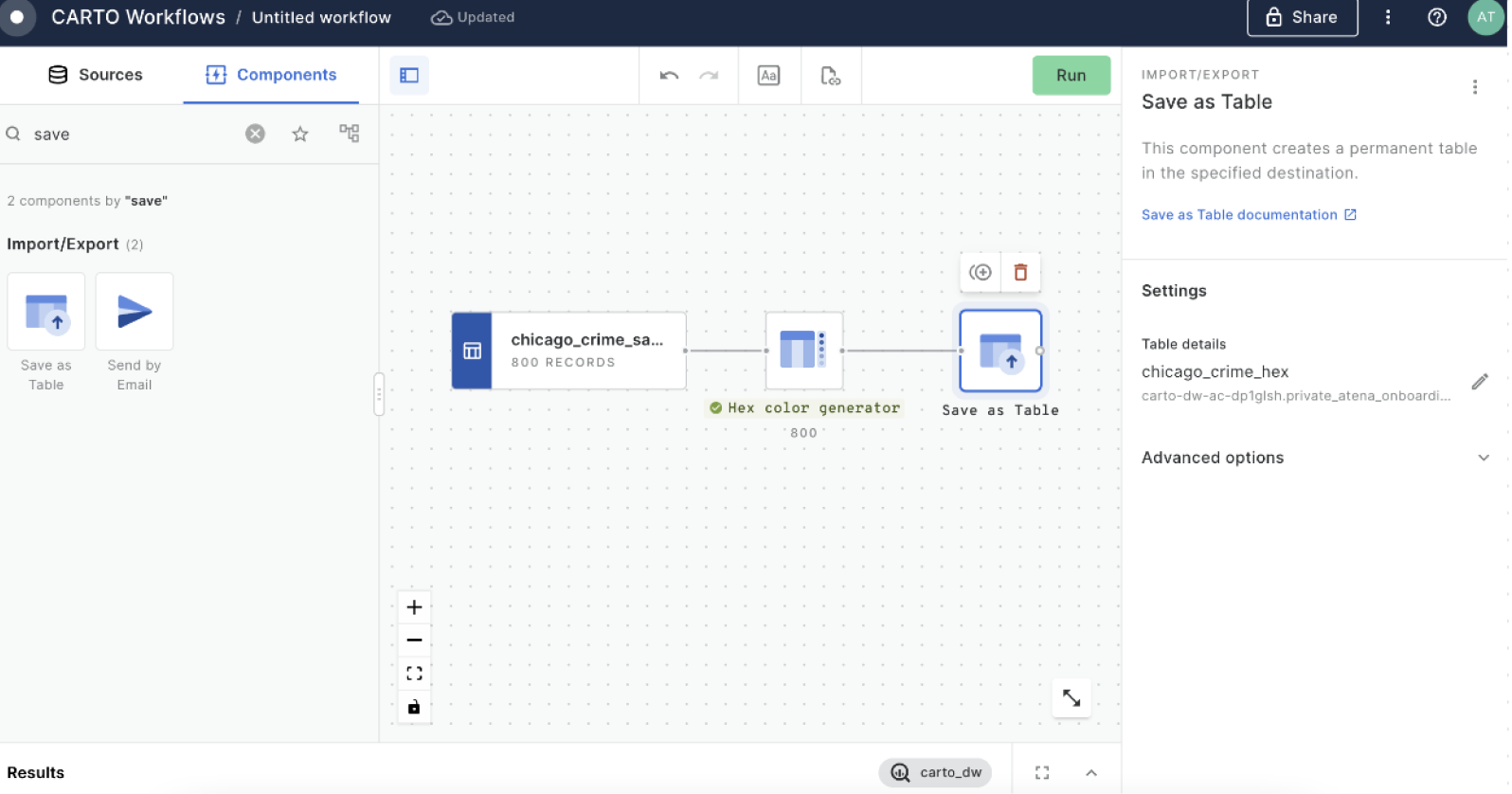Add a text annotation note
The height and width of the screenshot is (794, 1512).
[768, 75]
